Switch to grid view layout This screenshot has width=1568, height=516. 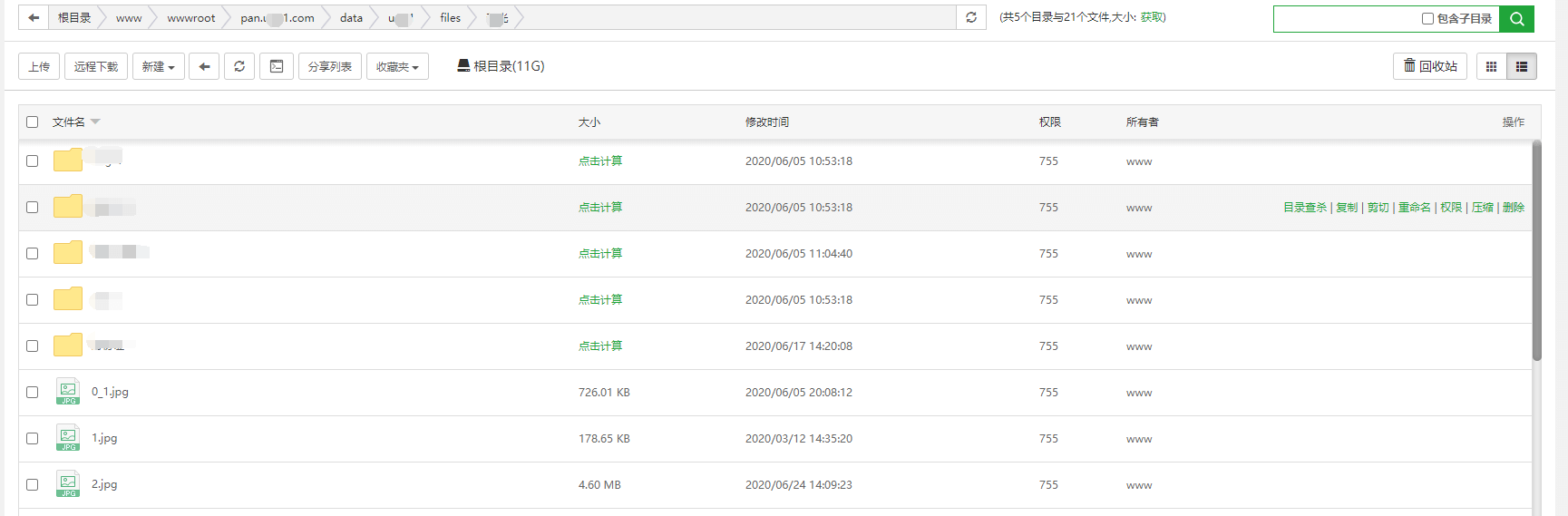pyautogui.click(x=1491, y=66)
